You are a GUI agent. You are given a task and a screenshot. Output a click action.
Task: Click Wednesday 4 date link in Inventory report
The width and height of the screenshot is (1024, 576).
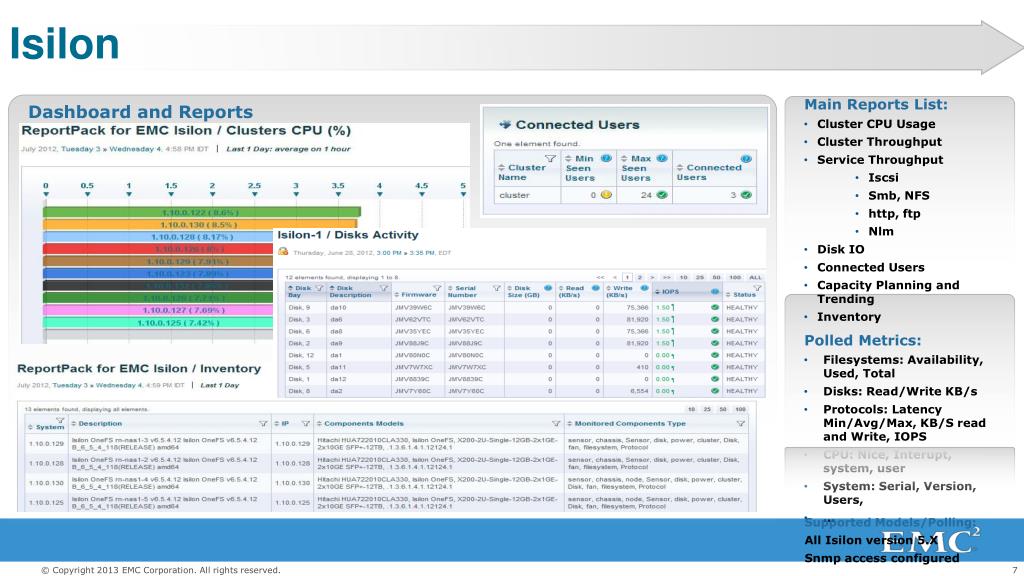point(119,385)
